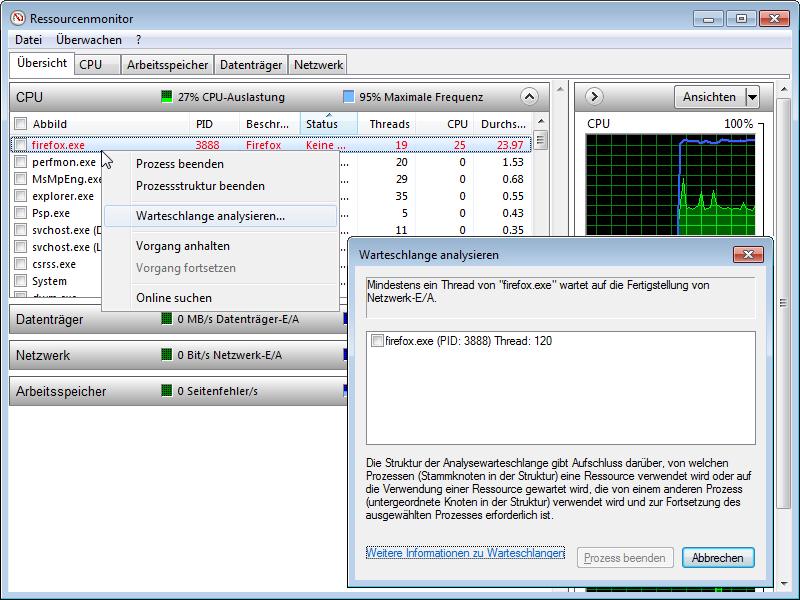Toggle the select-all checkbox beside Abbild

pos(20,124)
